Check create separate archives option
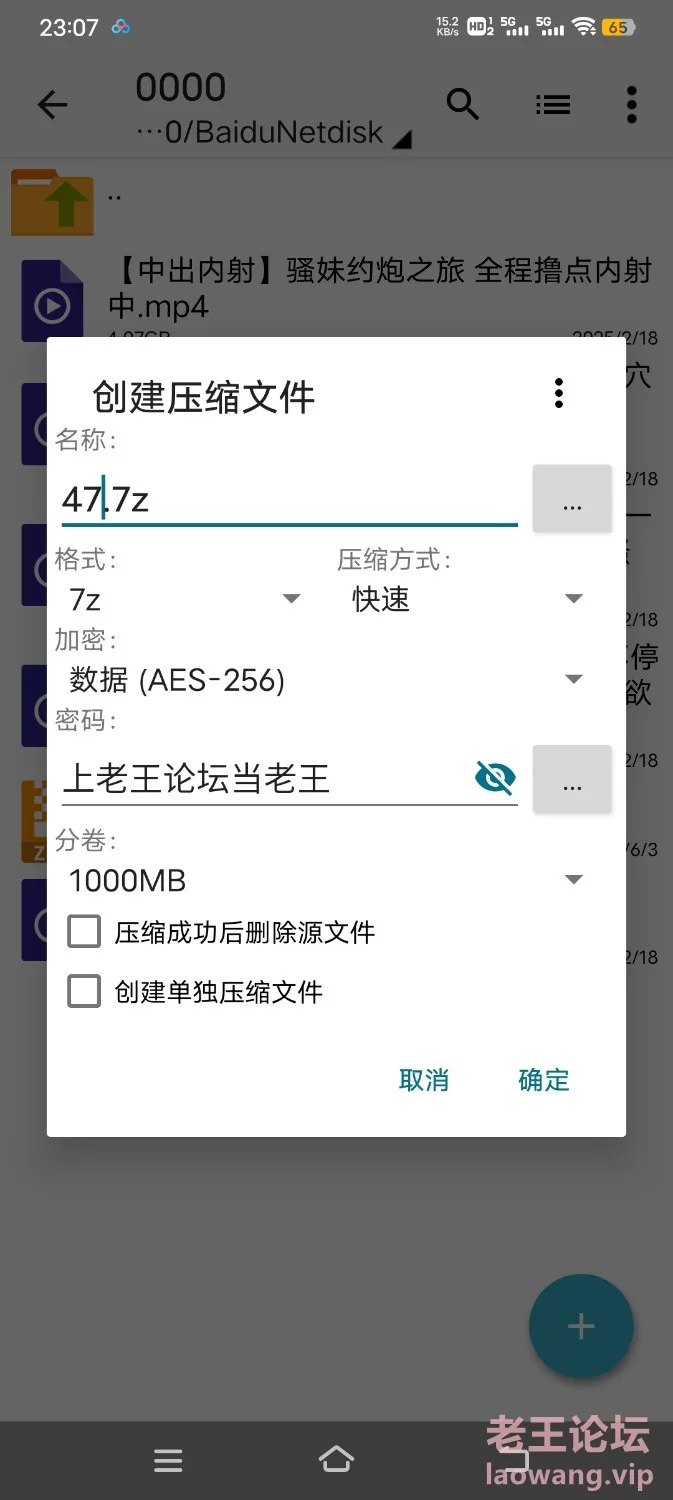The image size is (673, 1500). pyautogui.click(x=84, y=992)
